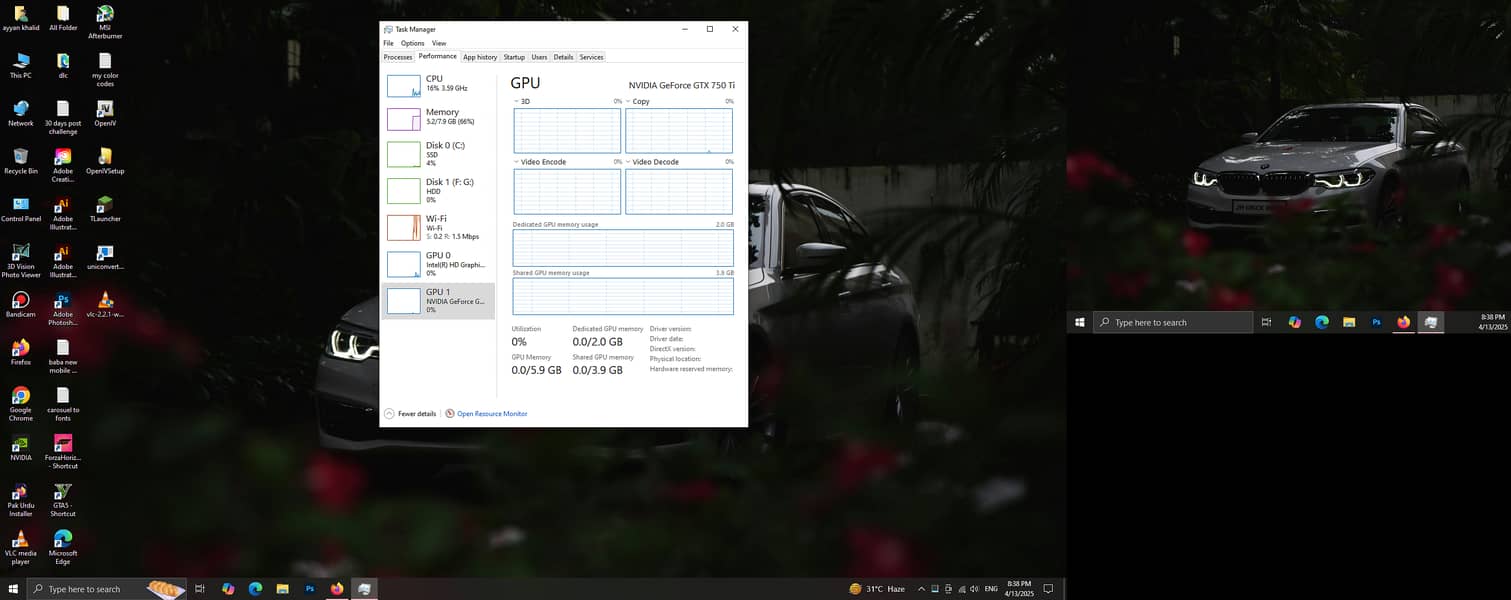Open the 3D engine graph dropdown
The image size is (1511, 600).
click(x=517, y=102)
